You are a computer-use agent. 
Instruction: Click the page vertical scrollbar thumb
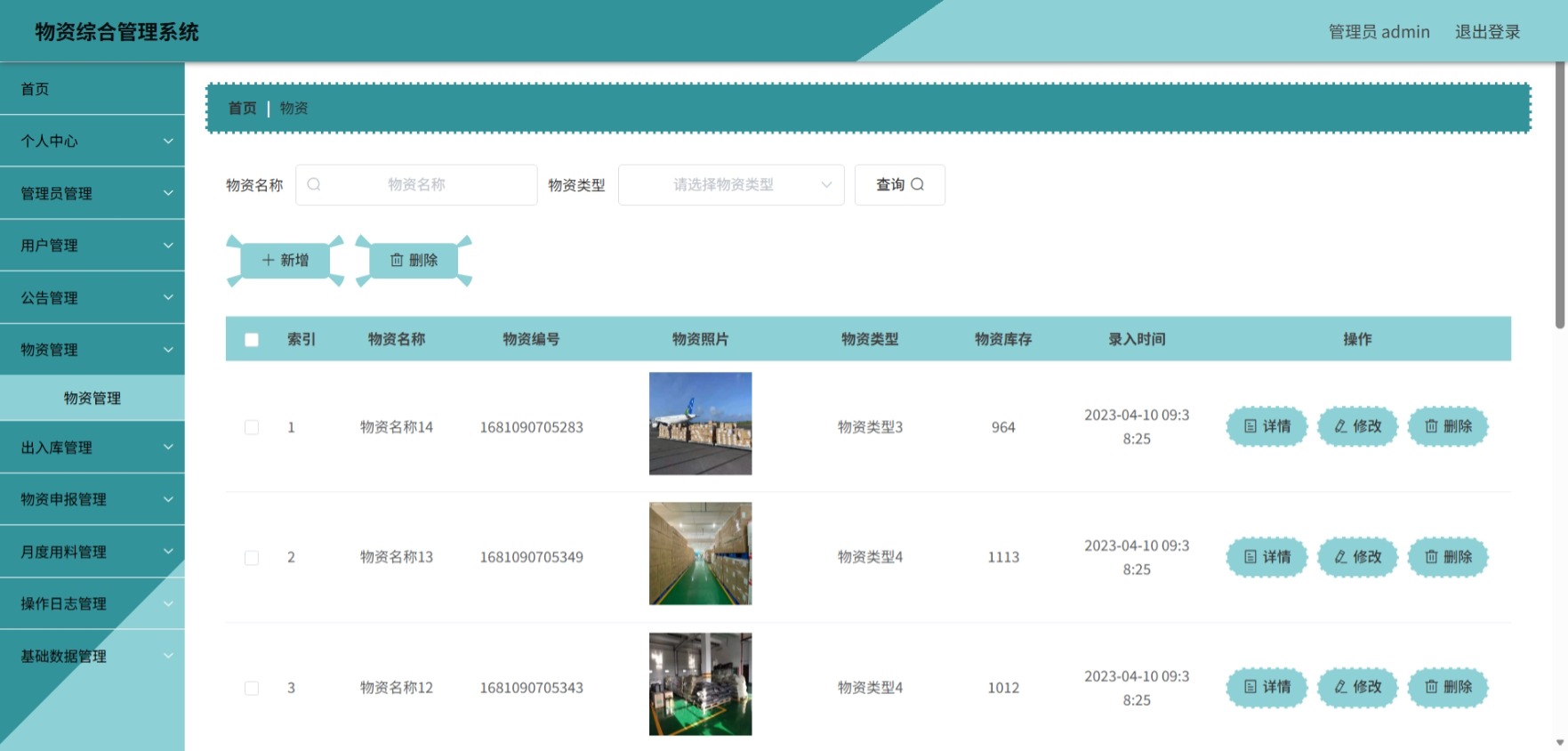(1560, 196)
